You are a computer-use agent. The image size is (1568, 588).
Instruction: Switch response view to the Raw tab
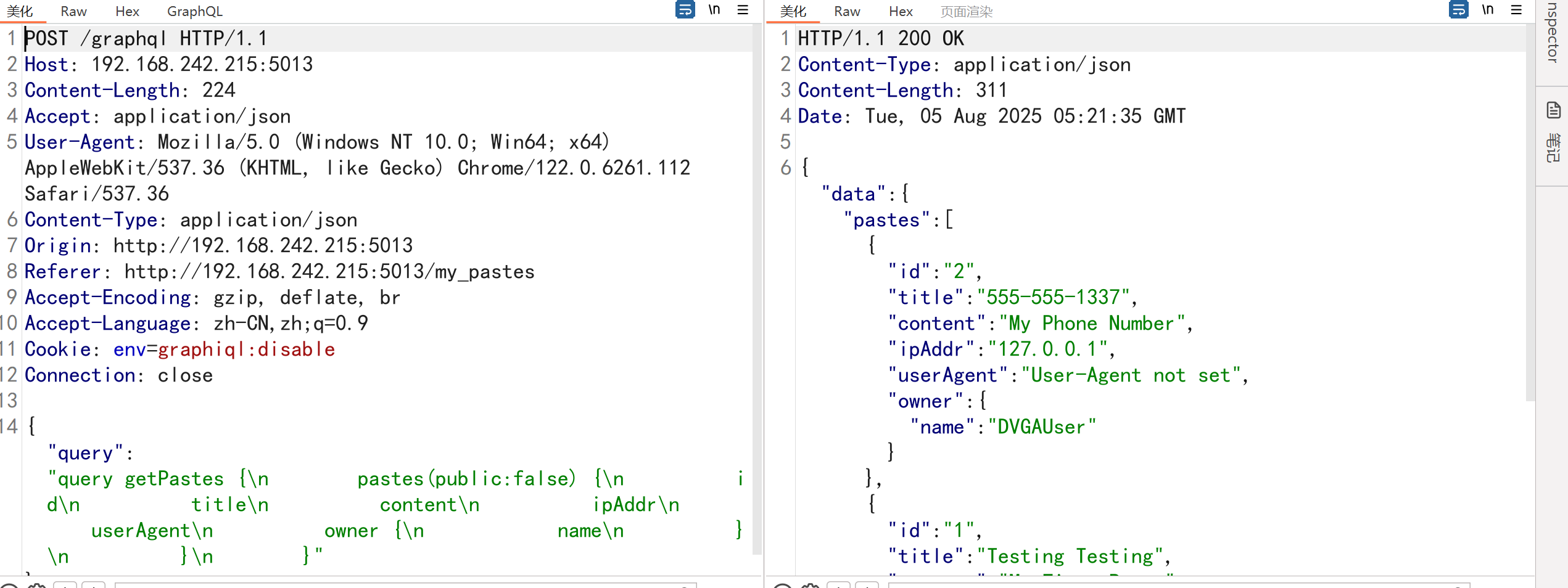pos(847,11)
